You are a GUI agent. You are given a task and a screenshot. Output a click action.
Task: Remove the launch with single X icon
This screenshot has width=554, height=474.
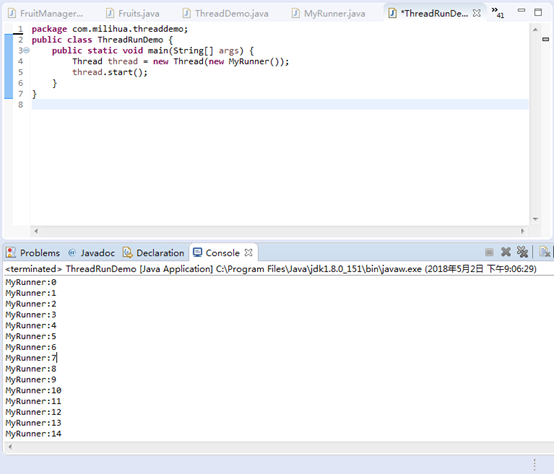[x=506, y=252]
